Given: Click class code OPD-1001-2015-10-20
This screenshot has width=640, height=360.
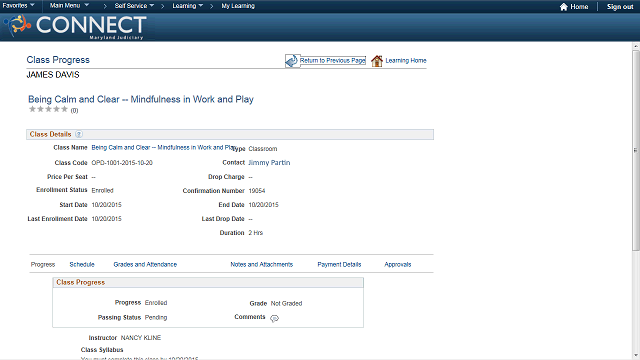Looking at the screenshot, I should point(122,162).
